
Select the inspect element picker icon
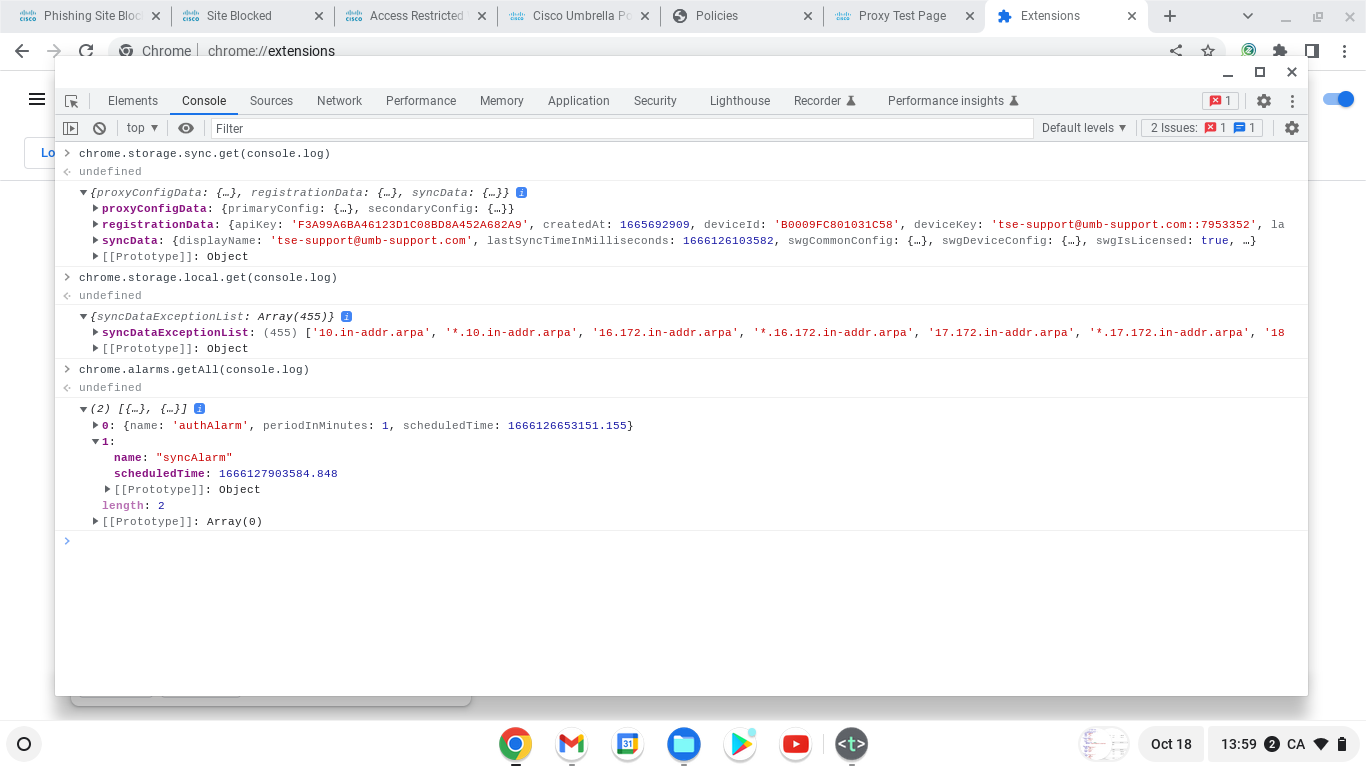(71, 101)
